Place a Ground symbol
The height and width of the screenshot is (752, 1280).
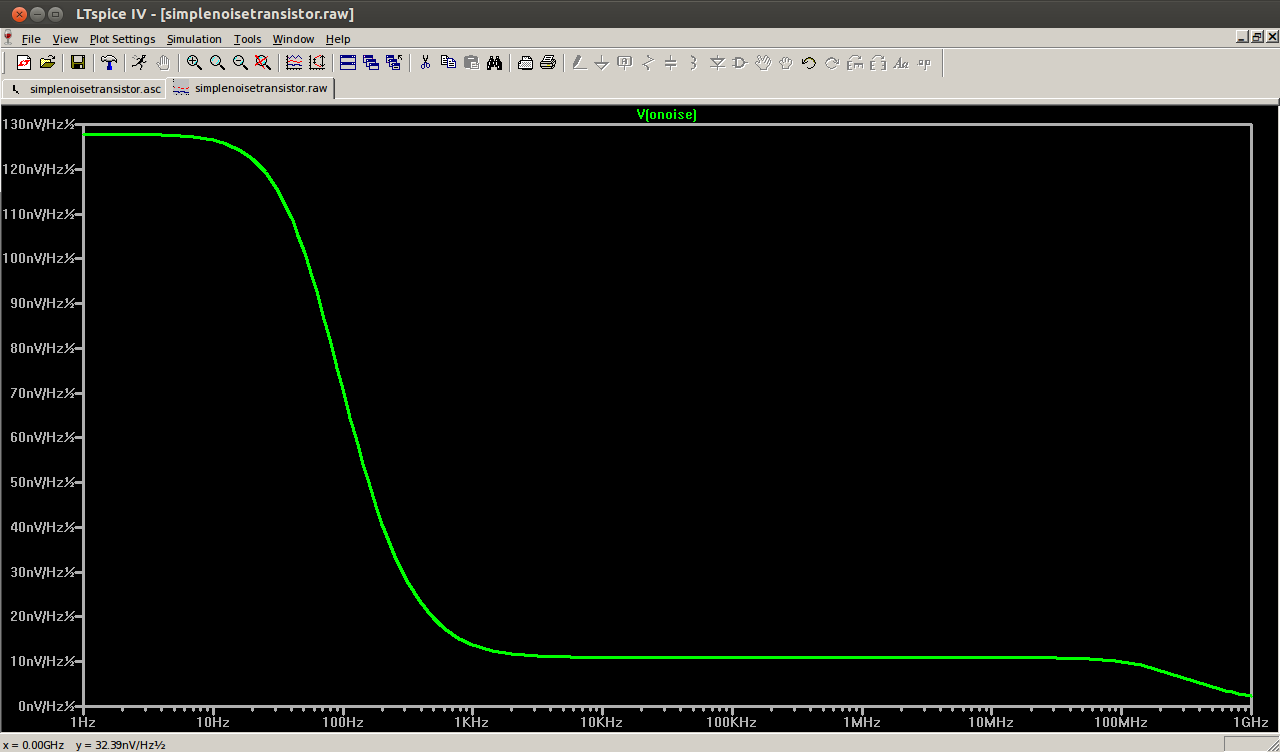pyautogui.click(x=601, y=62)
